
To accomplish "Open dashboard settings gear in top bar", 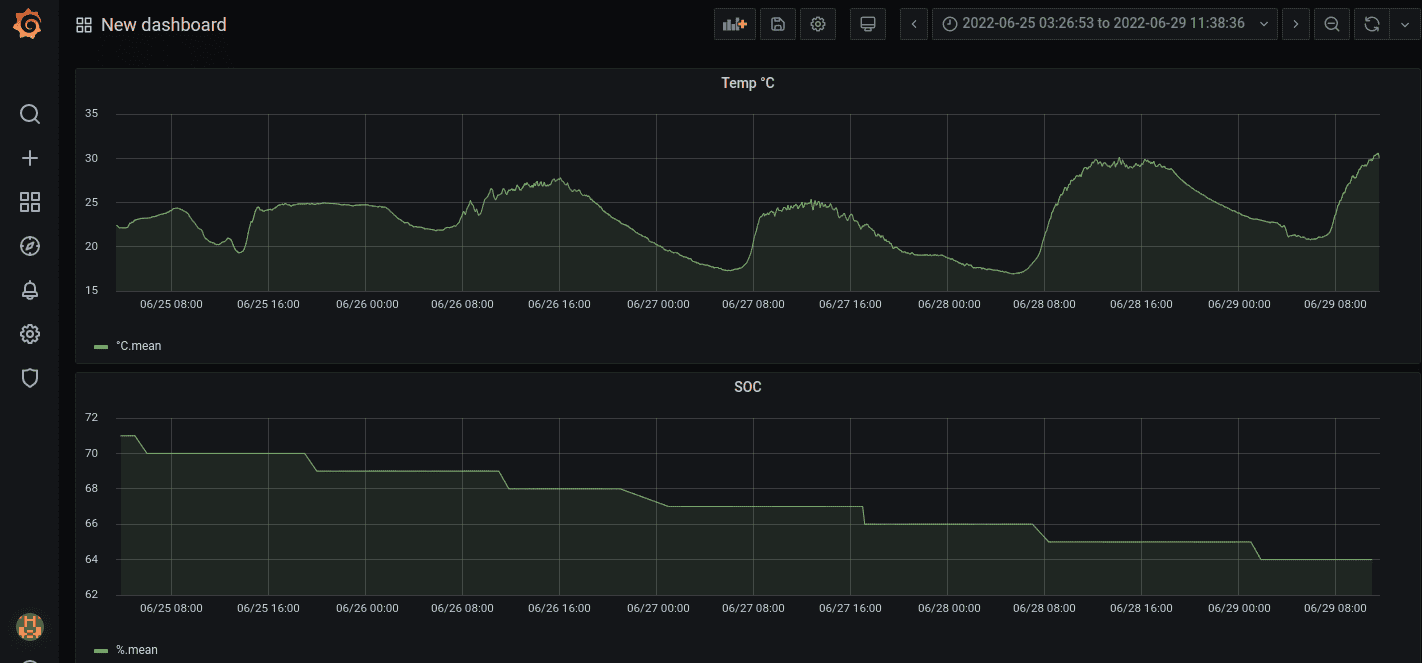I will [818, 24].
